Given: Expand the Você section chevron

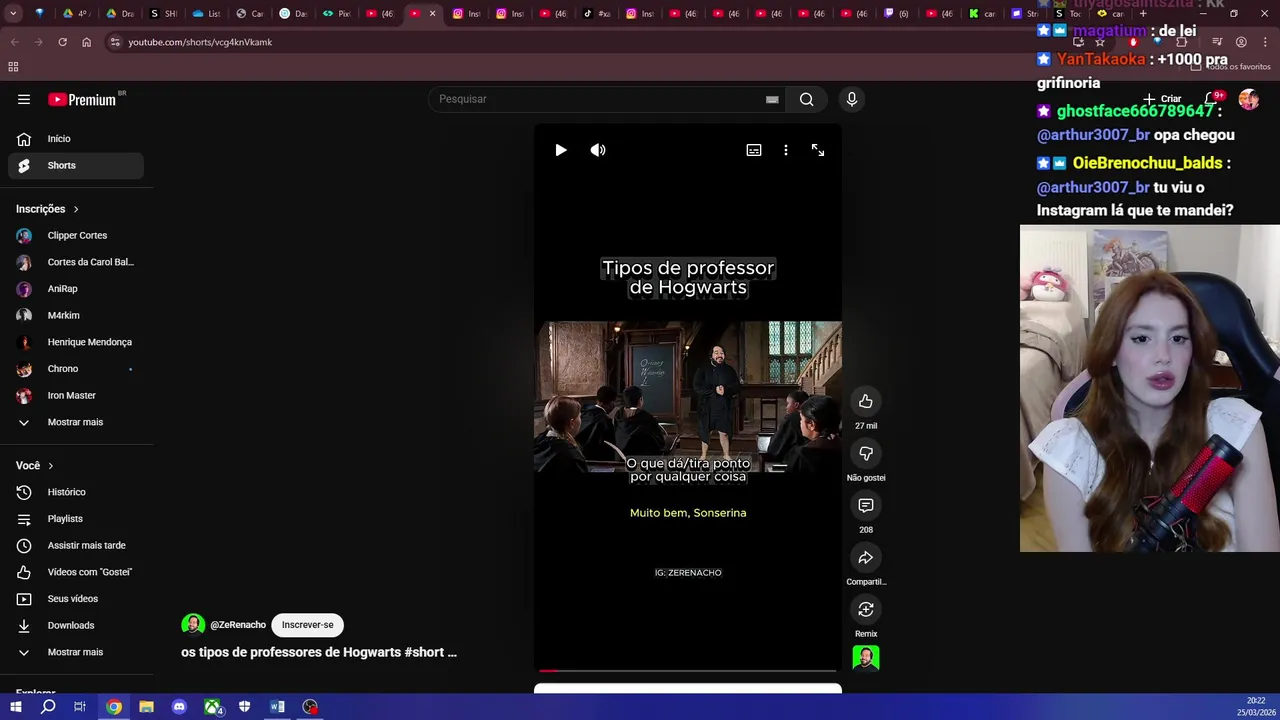Looking at the screenshot, I should [51, 466].
